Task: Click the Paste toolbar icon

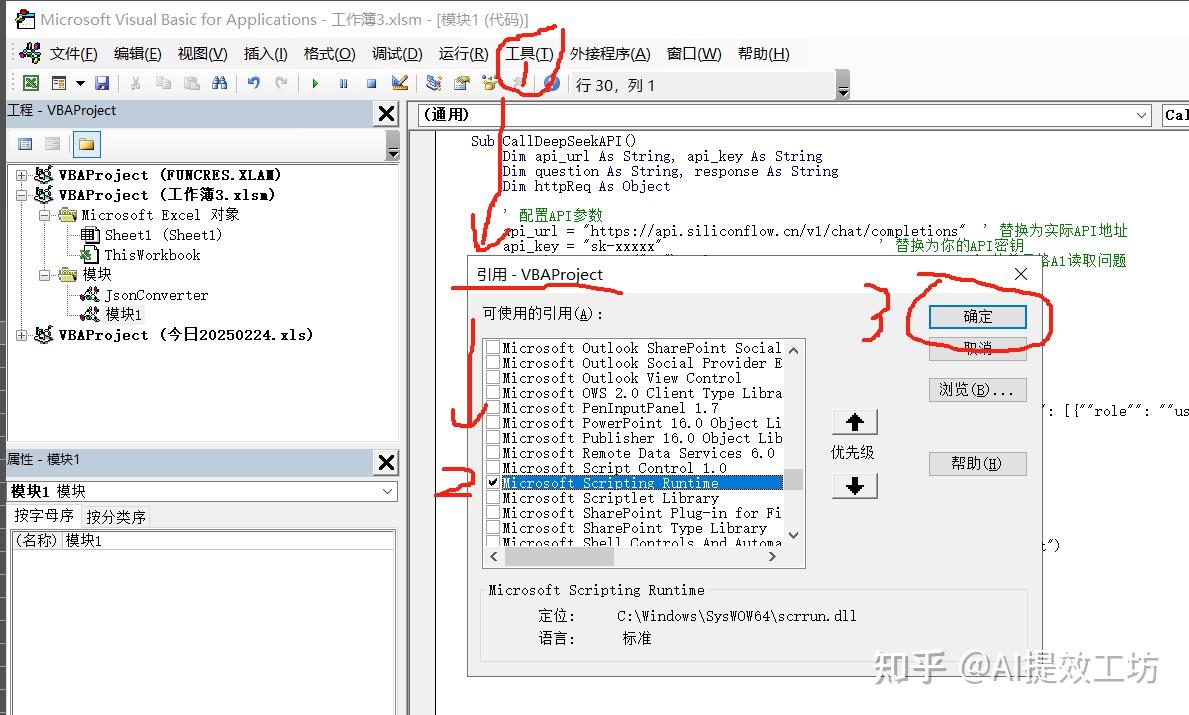Action: (x=192, y=83)
